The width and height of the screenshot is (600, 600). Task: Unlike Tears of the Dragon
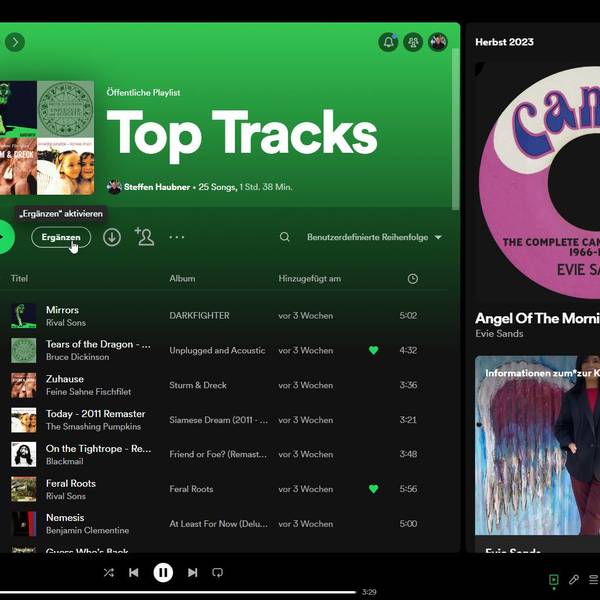pos(373,350)
